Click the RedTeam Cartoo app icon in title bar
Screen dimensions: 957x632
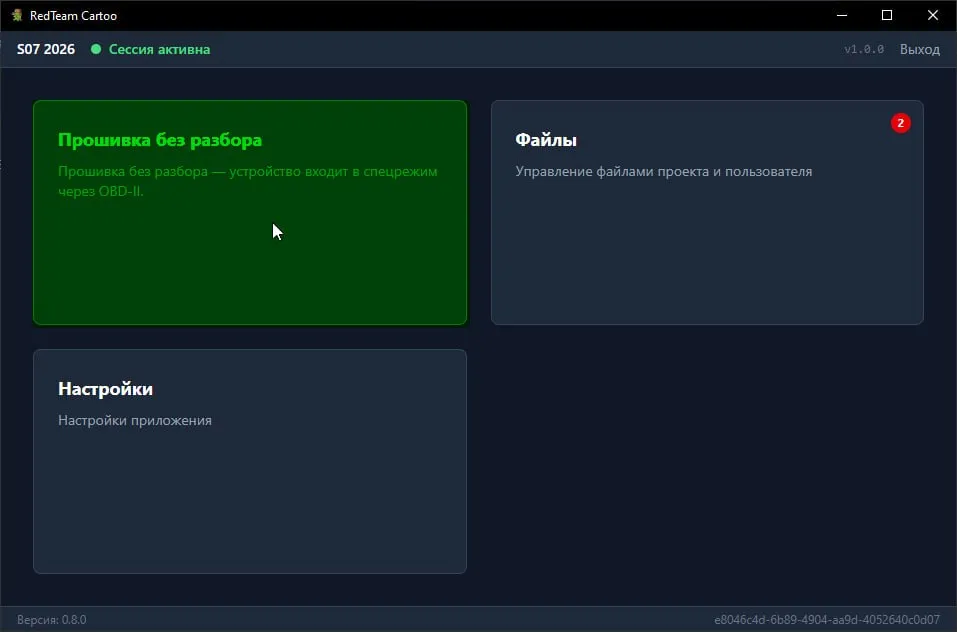tap(17, 15)
